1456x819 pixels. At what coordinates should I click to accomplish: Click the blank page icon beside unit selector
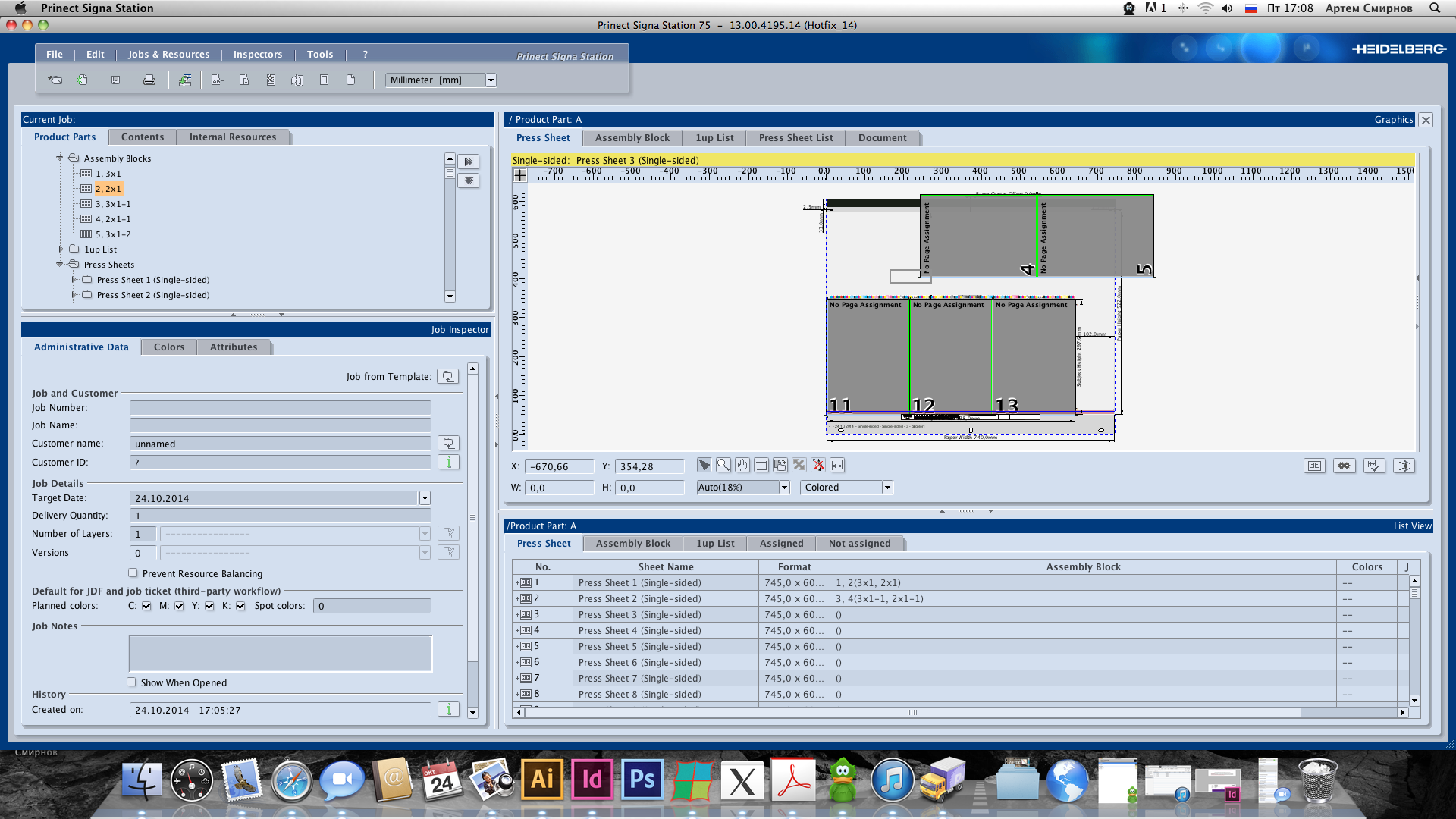pyautogui.click(x=350, y=80)
